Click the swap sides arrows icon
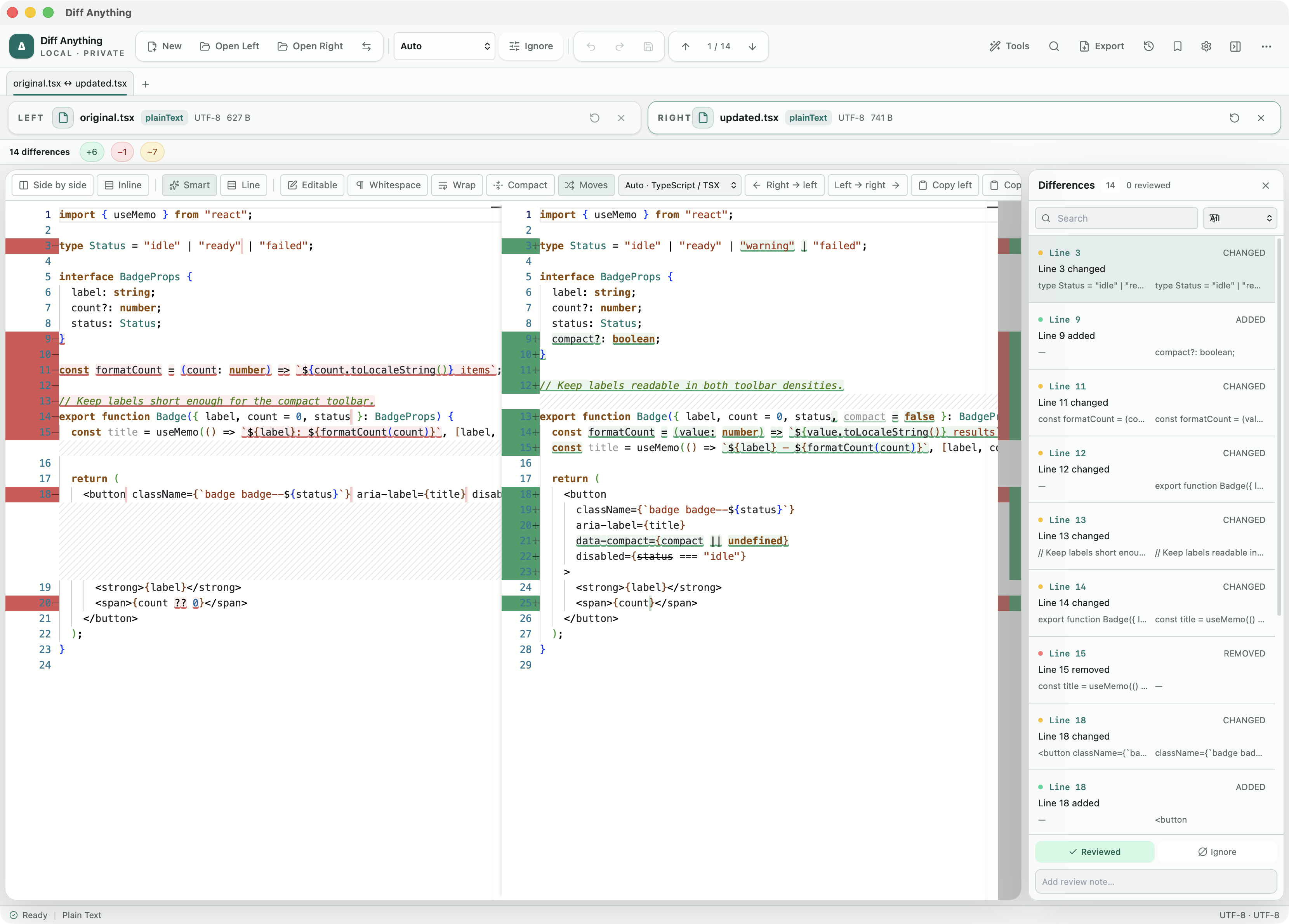The image size is (1289, 924). pyautogui.click(x=367, y=46)
